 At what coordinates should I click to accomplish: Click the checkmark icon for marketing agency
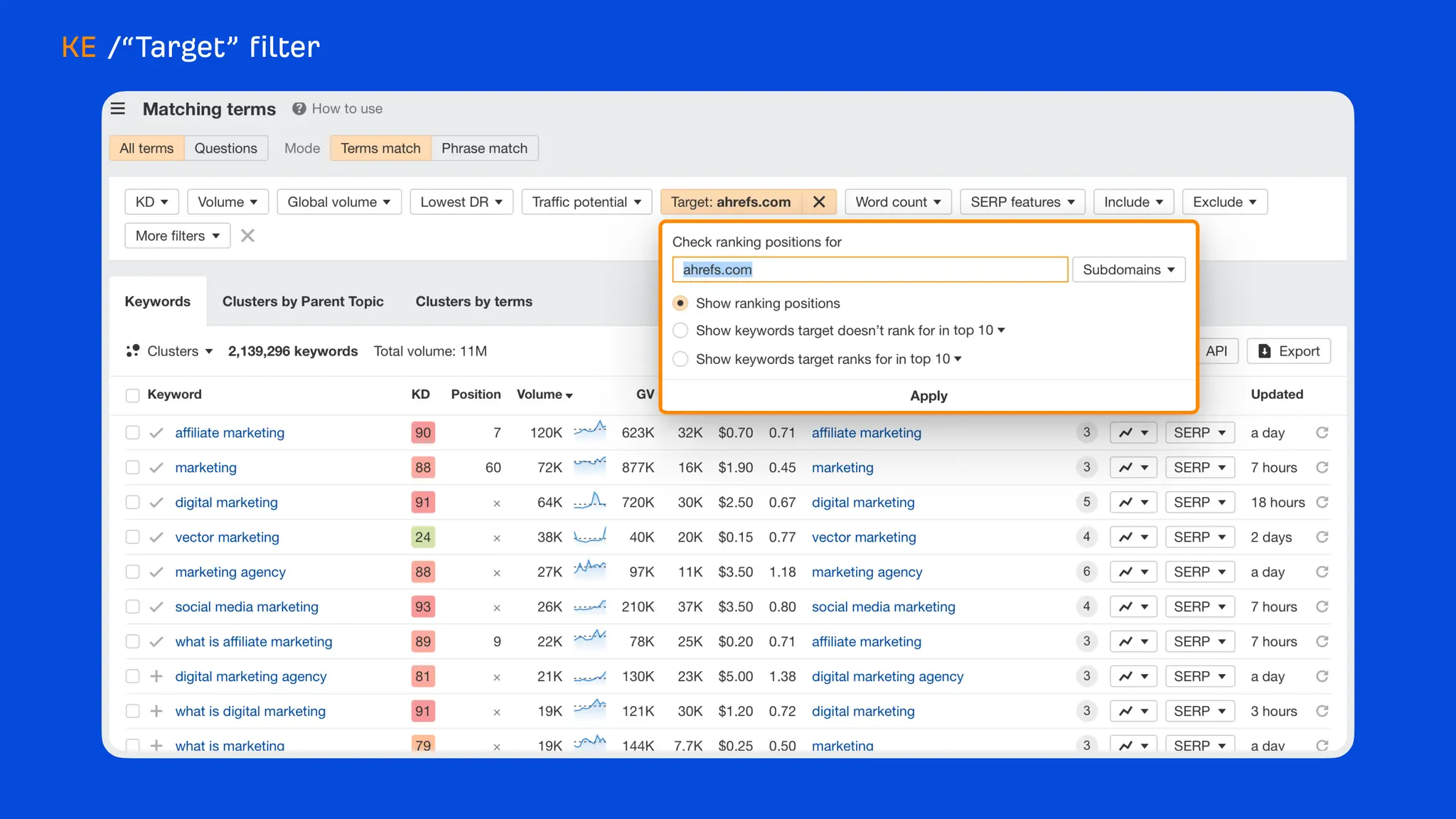(156, 572)
